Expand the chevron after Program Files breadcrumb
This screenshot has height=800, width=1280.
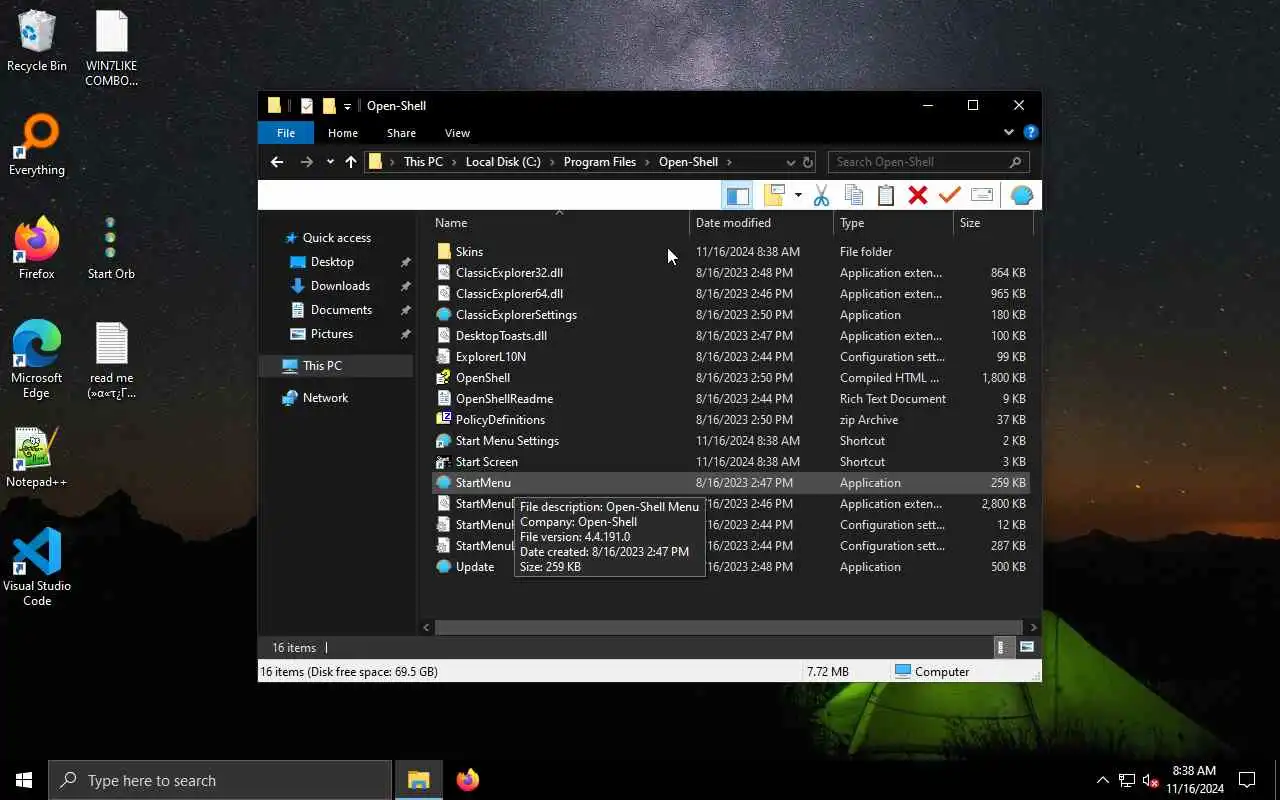pyautogui.click(x=647, y=162)
